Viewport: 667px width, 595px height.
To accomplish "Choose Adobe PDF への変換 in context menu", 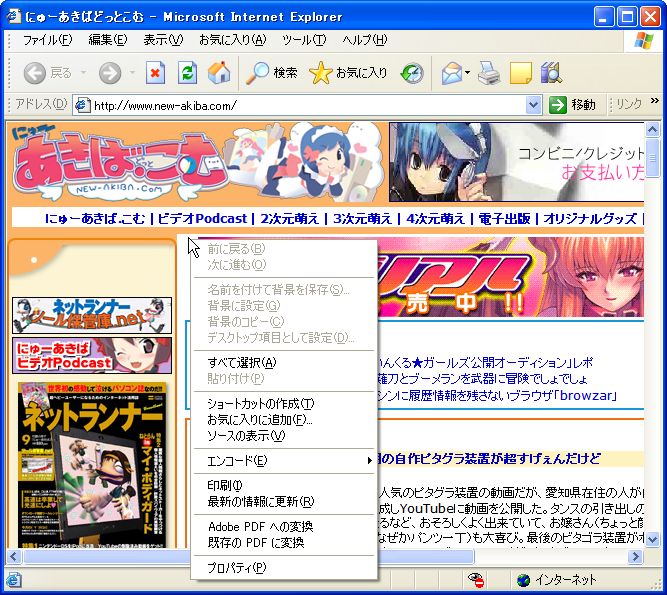I will (284, 527).
